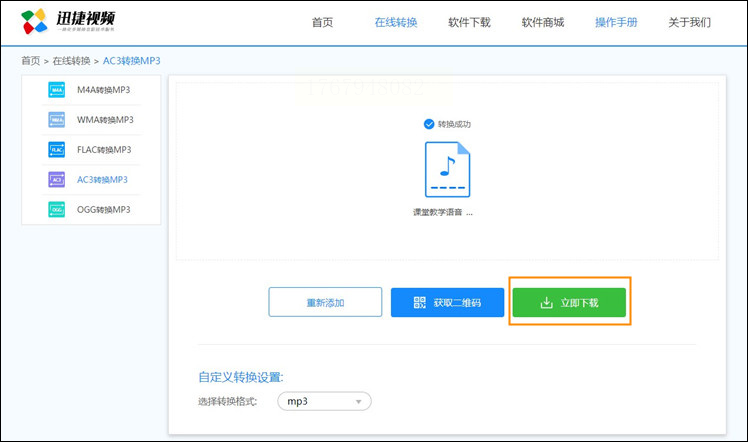Click the 自定义转换设置 heading
Image resolution: width=748 pixels, height=442 pixels.
(x=241, y=377)
